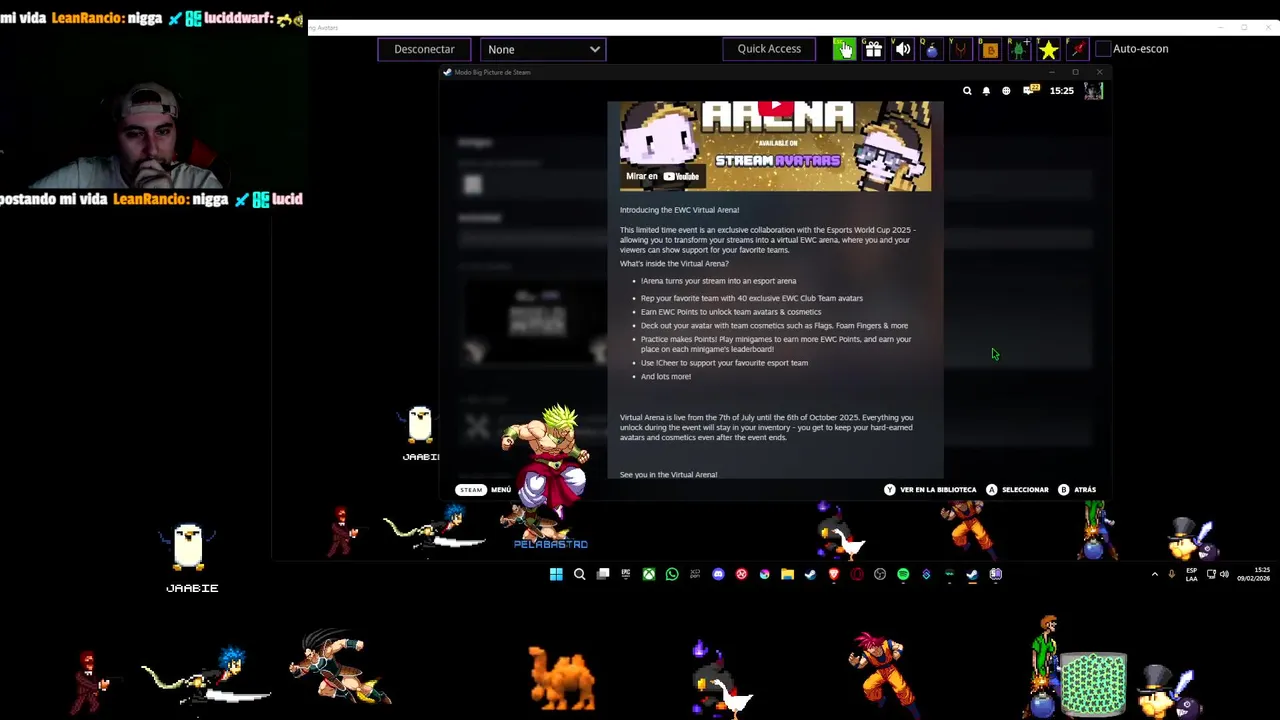
Task: Click the ATRÁS back prompt
Action: (1077, 490)
